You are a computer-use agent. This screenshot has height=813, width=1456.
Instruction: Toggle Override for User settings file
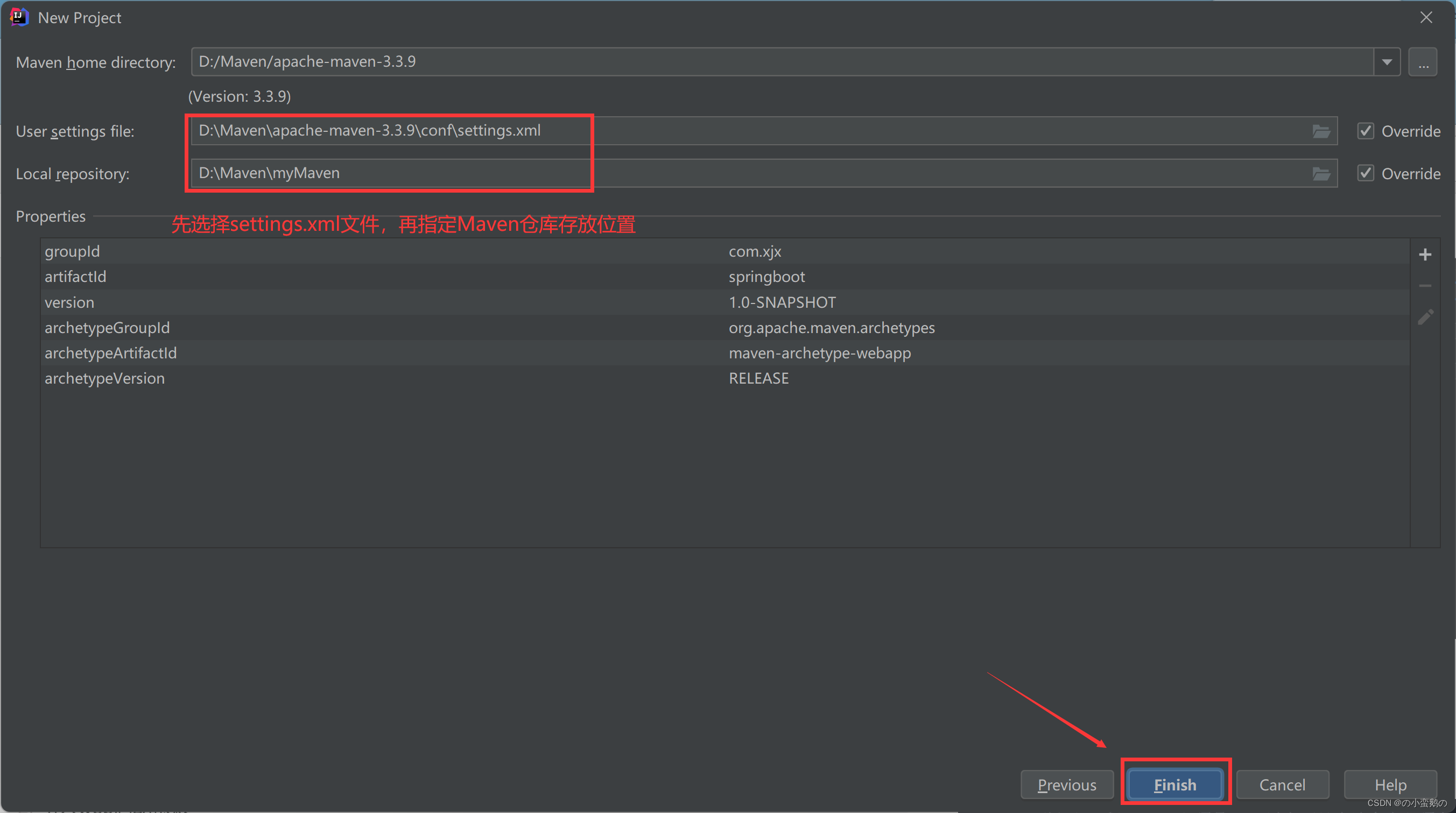tap(1366, 131)
